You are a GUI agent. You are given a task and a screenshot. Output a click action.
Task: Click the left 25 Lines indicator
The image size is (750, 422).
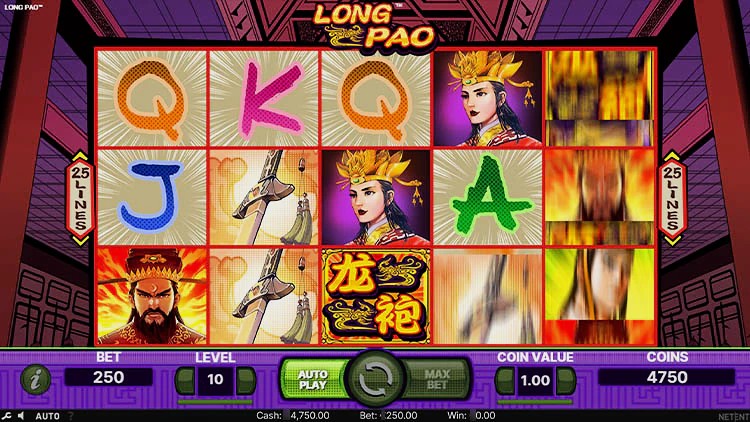(x=80, y=198)
